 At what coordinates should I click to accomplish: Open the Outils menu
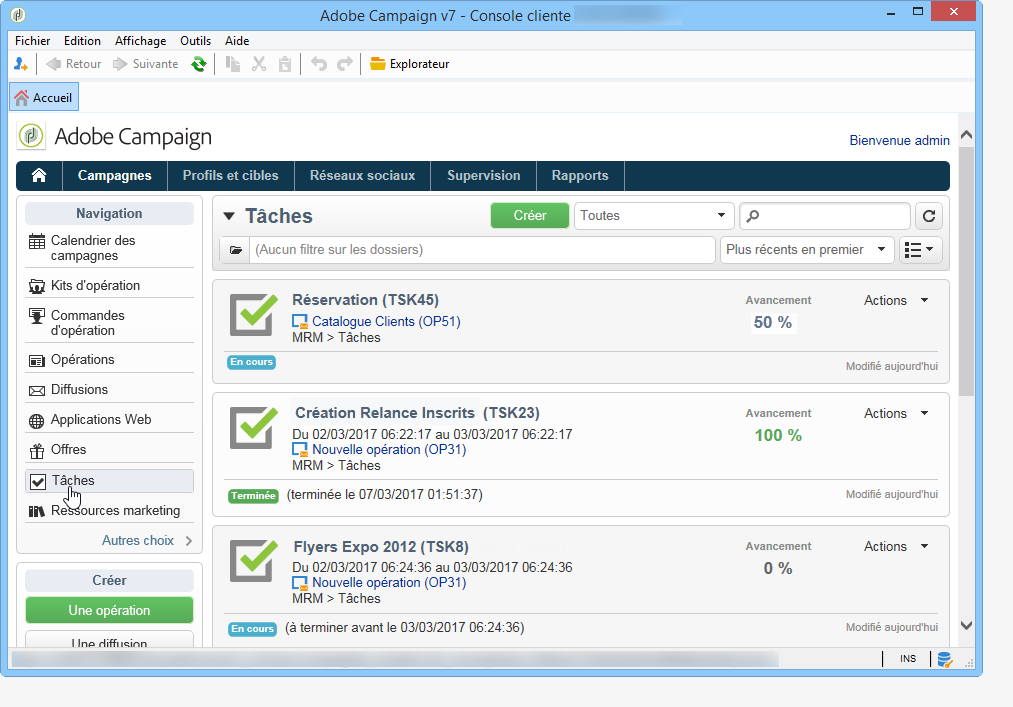click(195, 41)
